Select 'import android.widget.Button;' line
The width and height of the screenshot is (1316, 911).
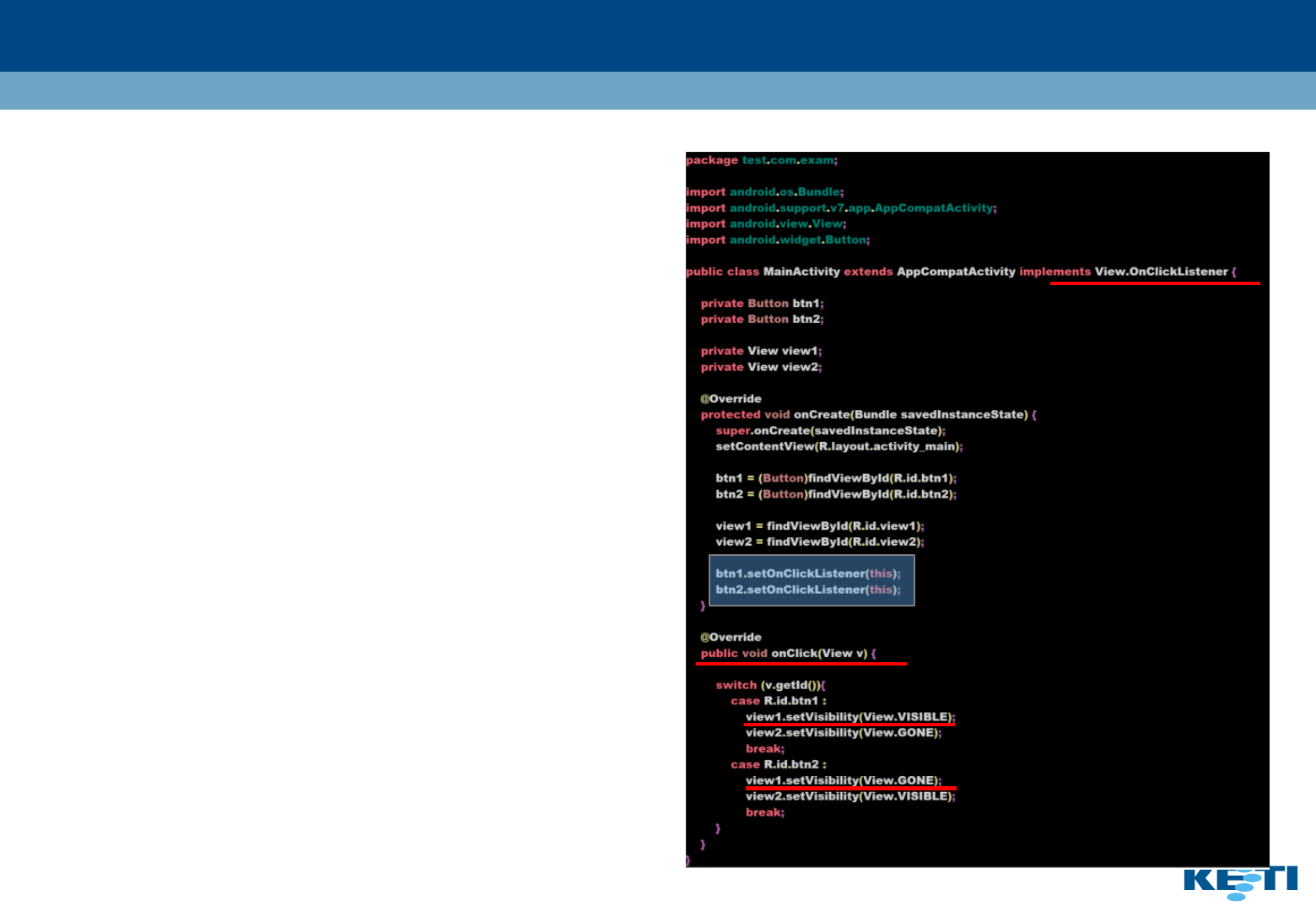778,240
